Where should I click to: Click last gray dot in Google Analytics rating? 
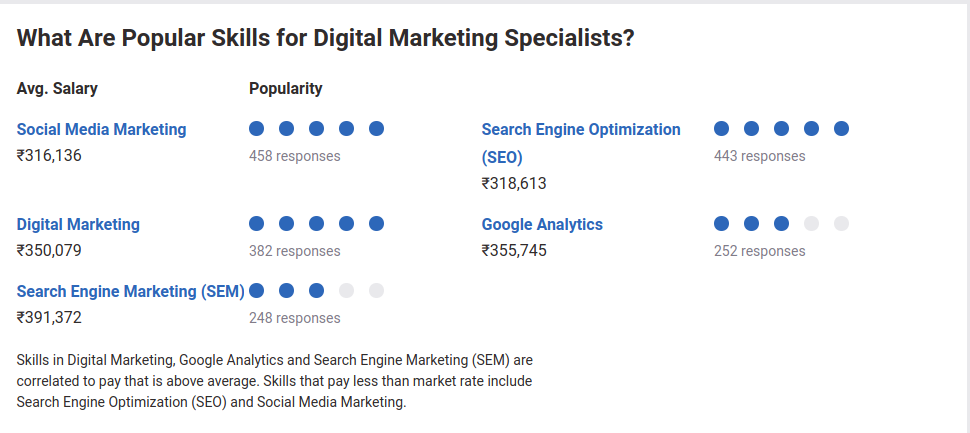tap(841, 223)
